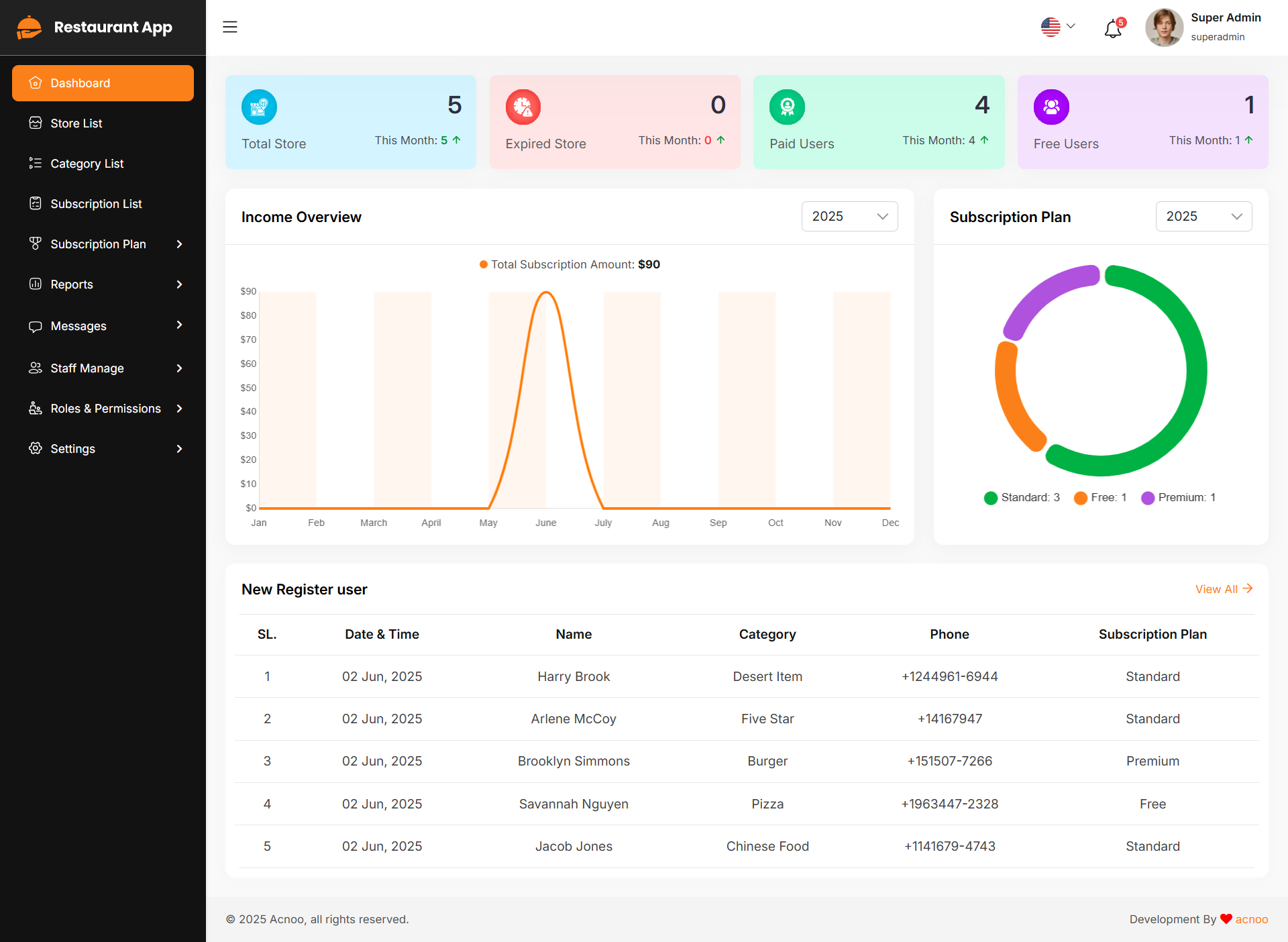Toggle the Premium legend item
This screenshot has width=1288, height=942.
(1178, 498)
